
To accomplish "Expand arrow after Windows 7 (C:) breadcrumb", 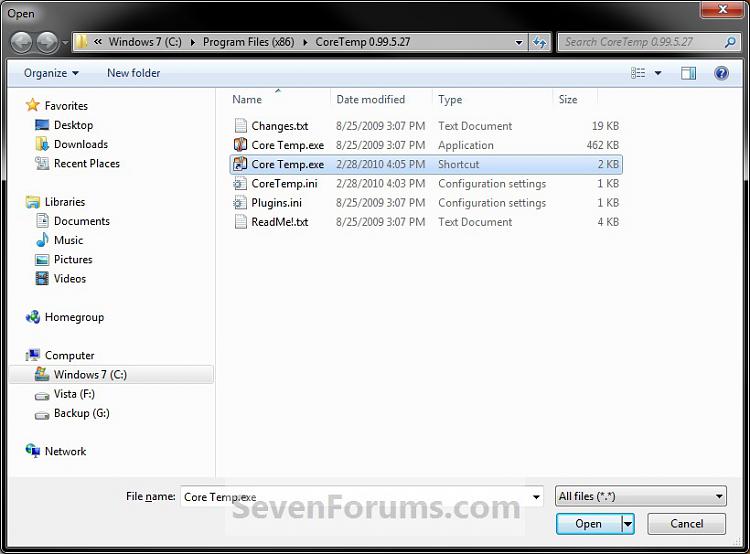I will [192, 42].
